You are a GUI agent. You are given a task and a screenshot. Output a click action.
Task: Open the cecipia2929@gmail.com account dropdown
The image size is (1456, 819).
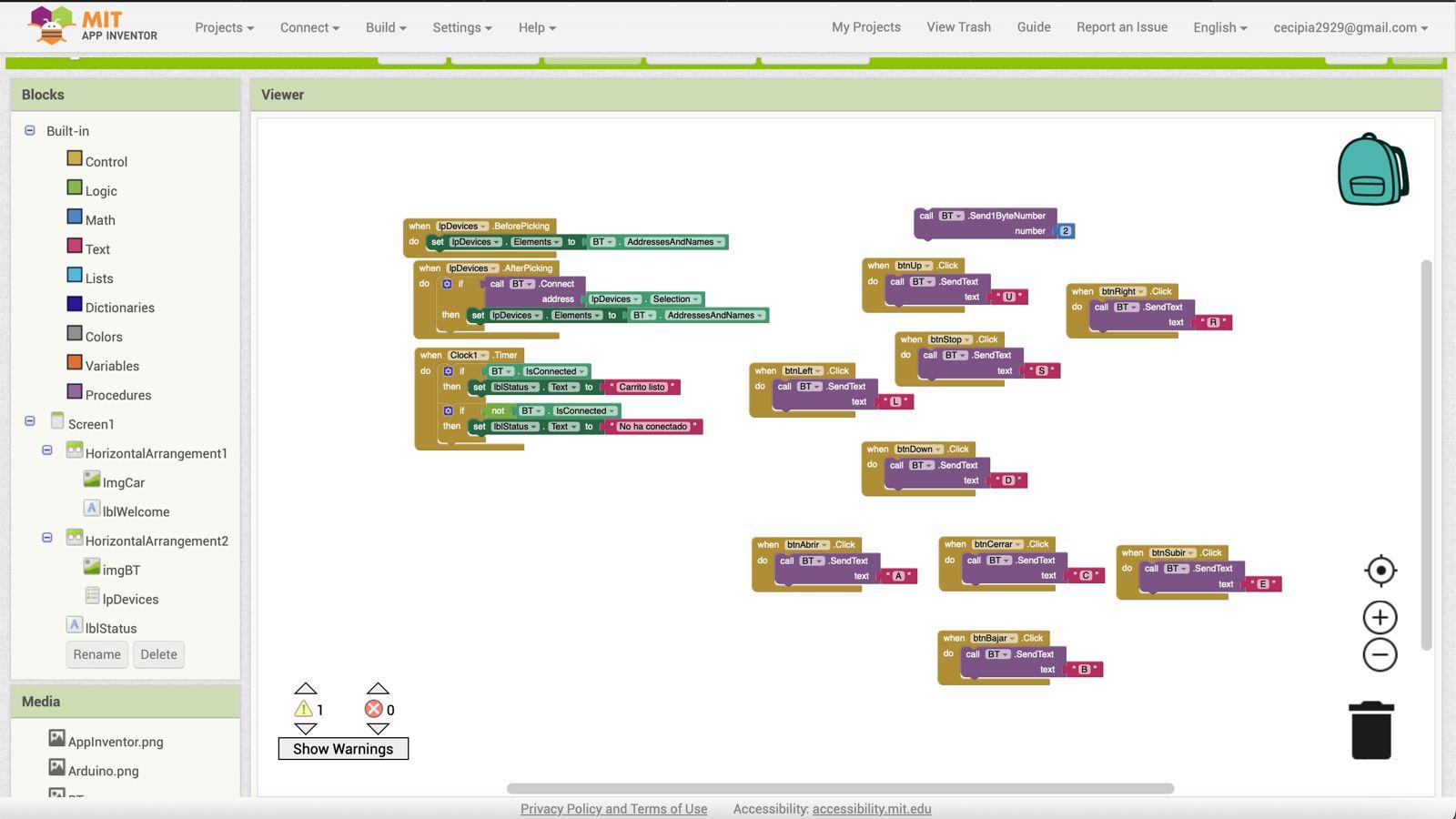point(1350,27)
